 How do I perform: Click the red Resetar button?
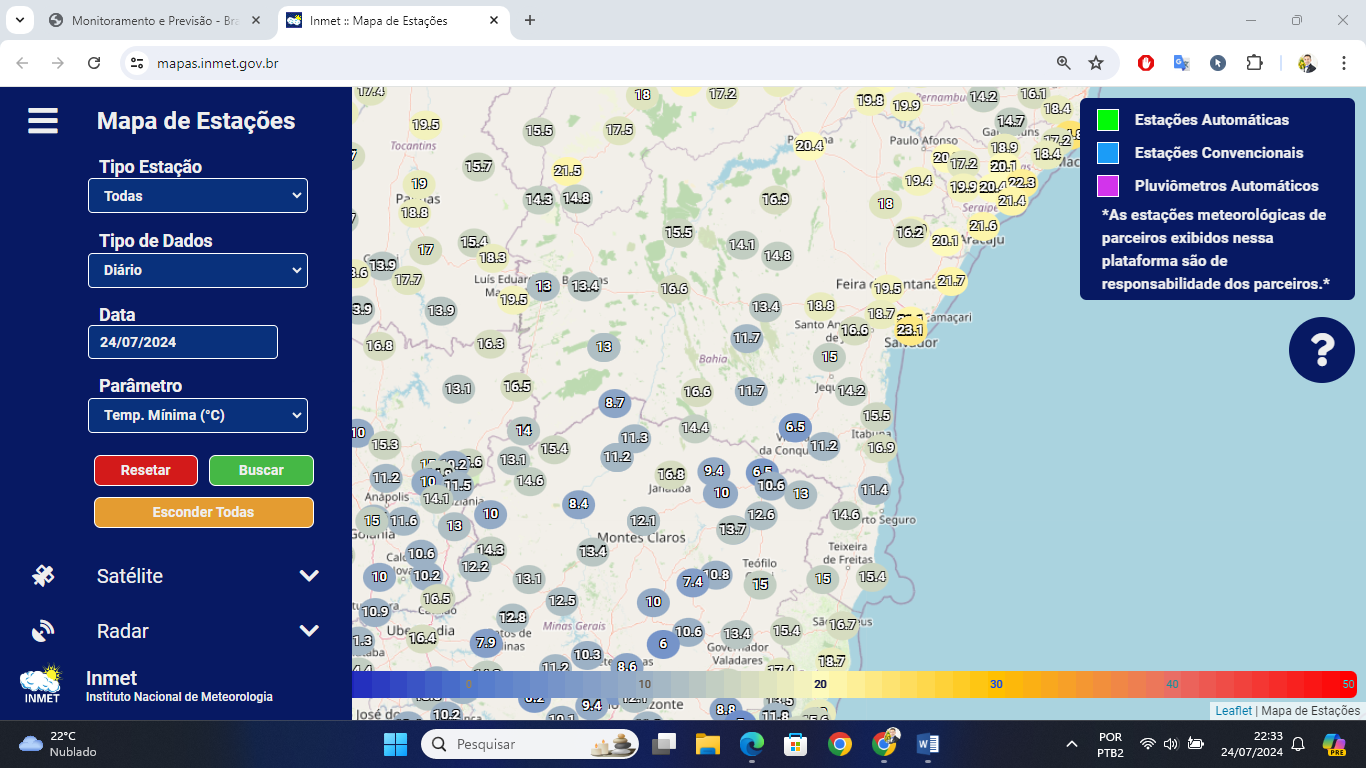point(146,470)
